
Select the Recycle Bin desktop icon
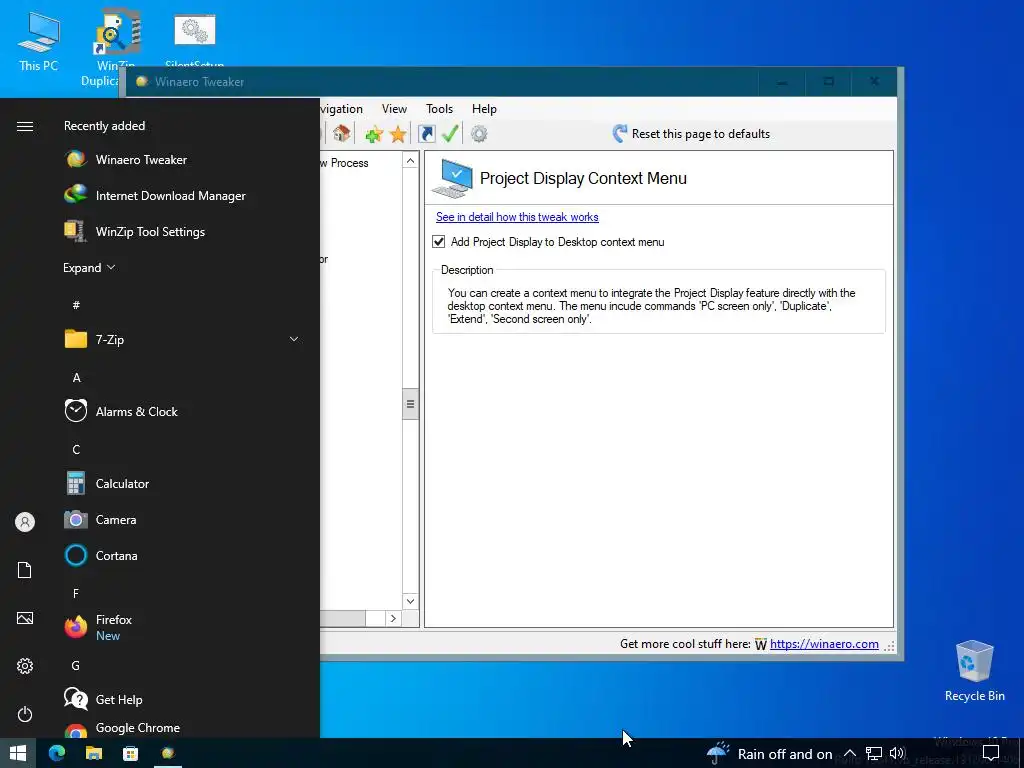click(974, 671)
